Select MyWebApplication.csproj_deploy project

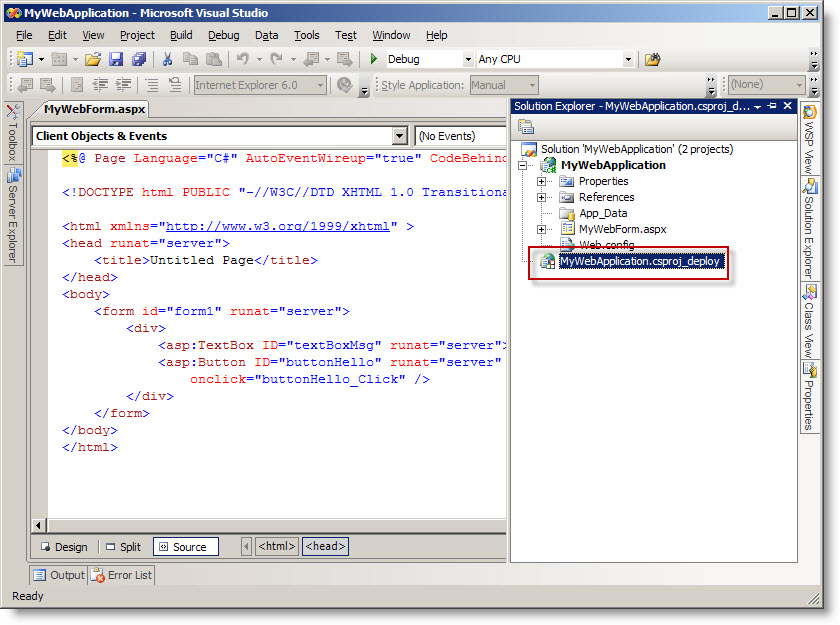click(x=640, y=261)
